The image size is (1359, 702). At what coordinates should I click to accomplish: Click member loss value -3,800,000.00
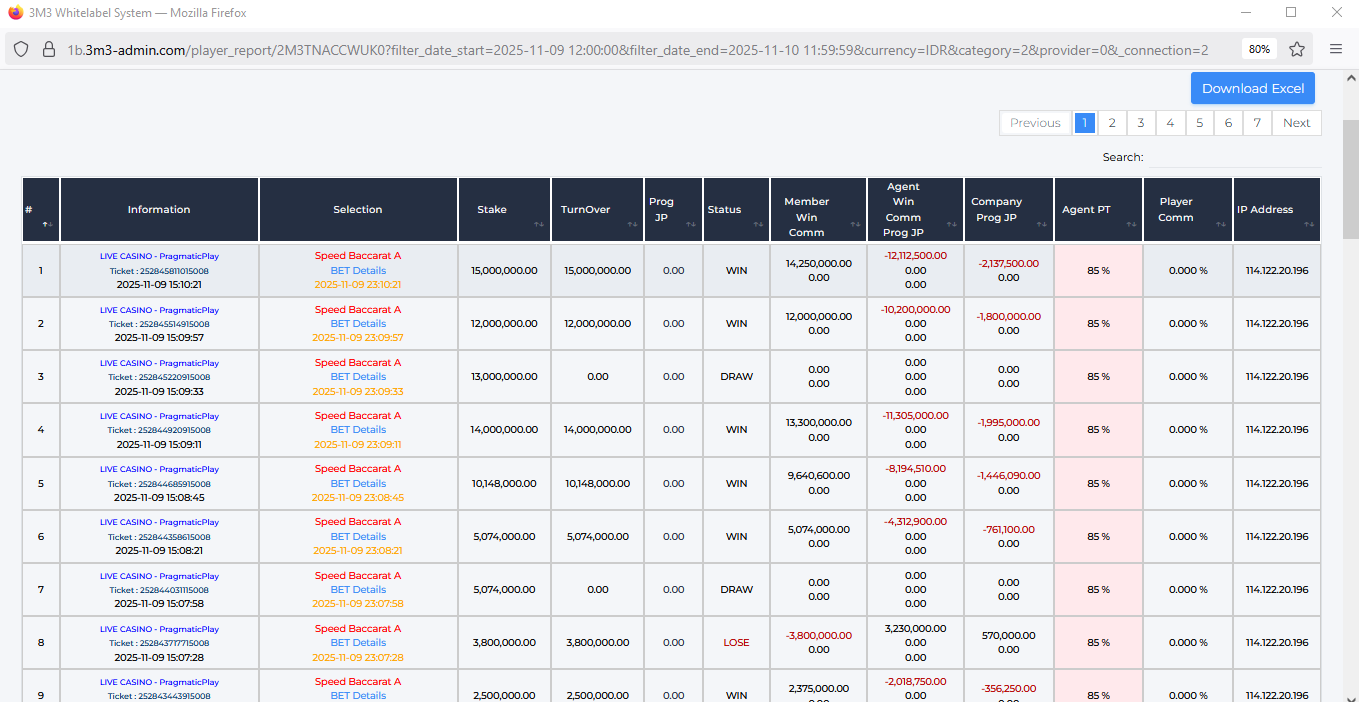point(818,636)
